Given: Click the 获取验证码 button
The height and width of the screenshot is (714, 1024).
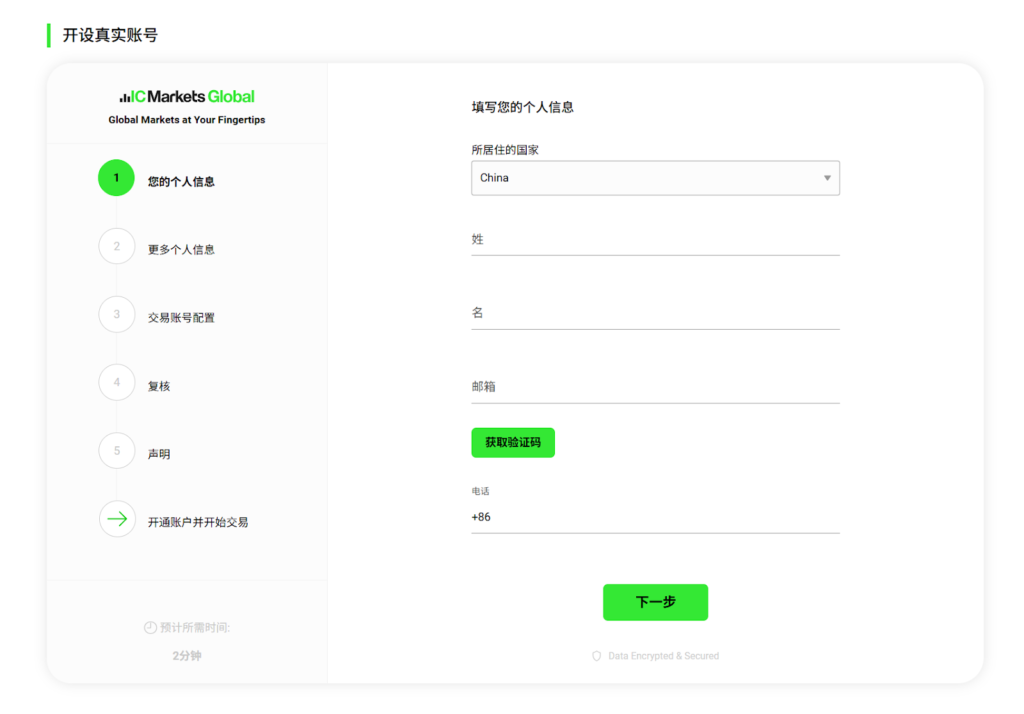Looking at the screenshot, I should pyautogui.click(x=513, y=442).
